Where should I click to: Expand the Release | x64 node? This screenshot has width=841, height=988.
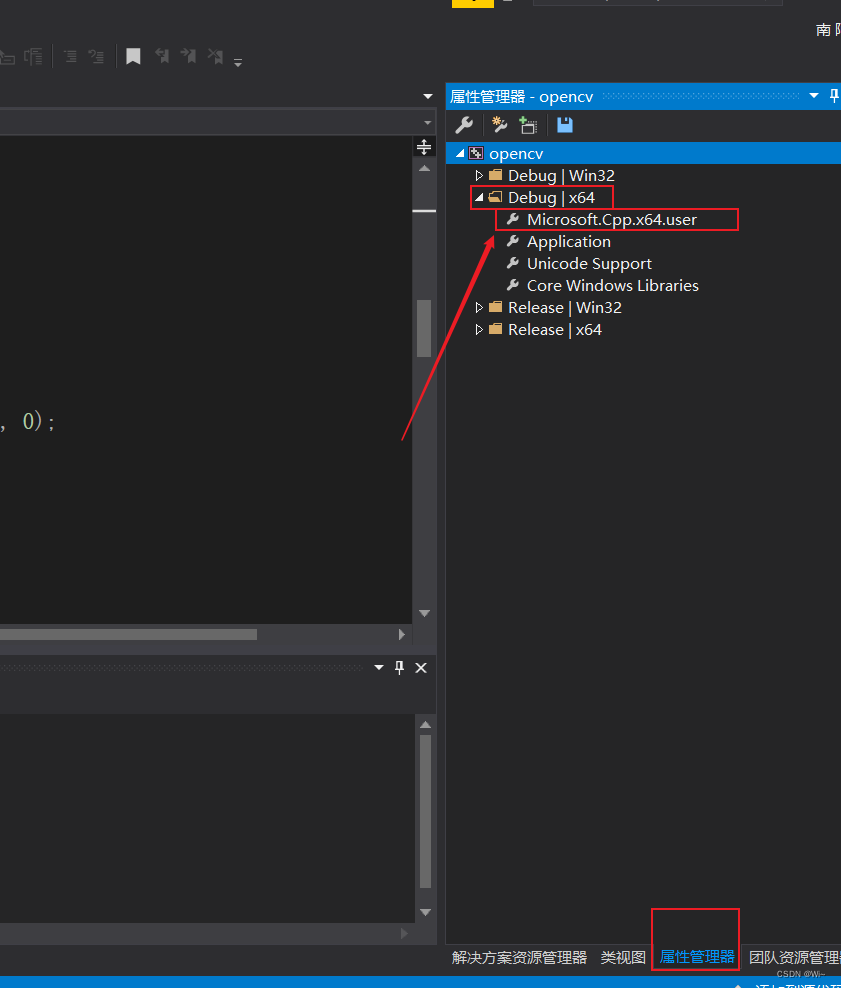[x=479, y=330]
